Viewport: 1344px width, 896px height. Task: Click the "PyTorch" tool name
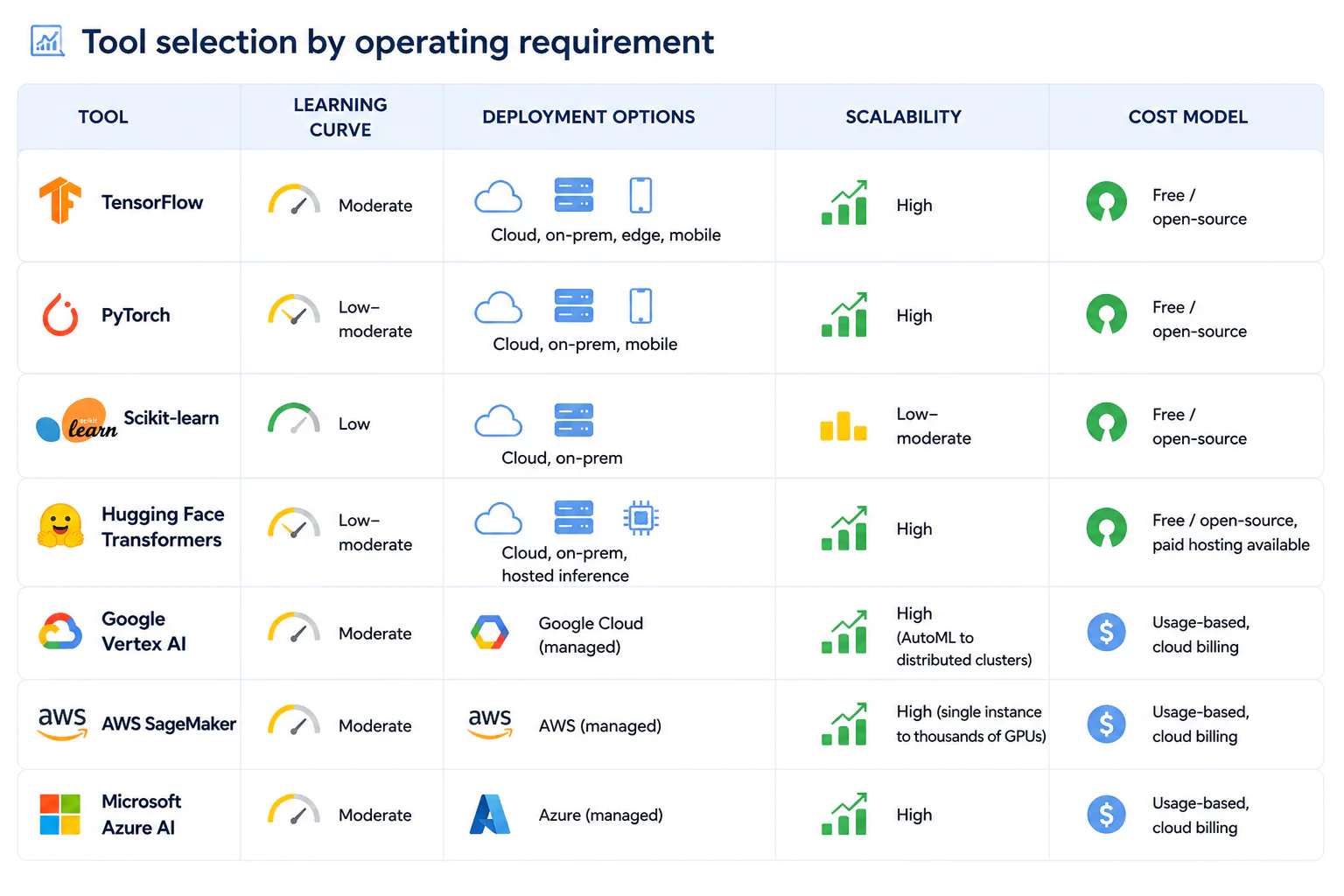click(136, 315)
